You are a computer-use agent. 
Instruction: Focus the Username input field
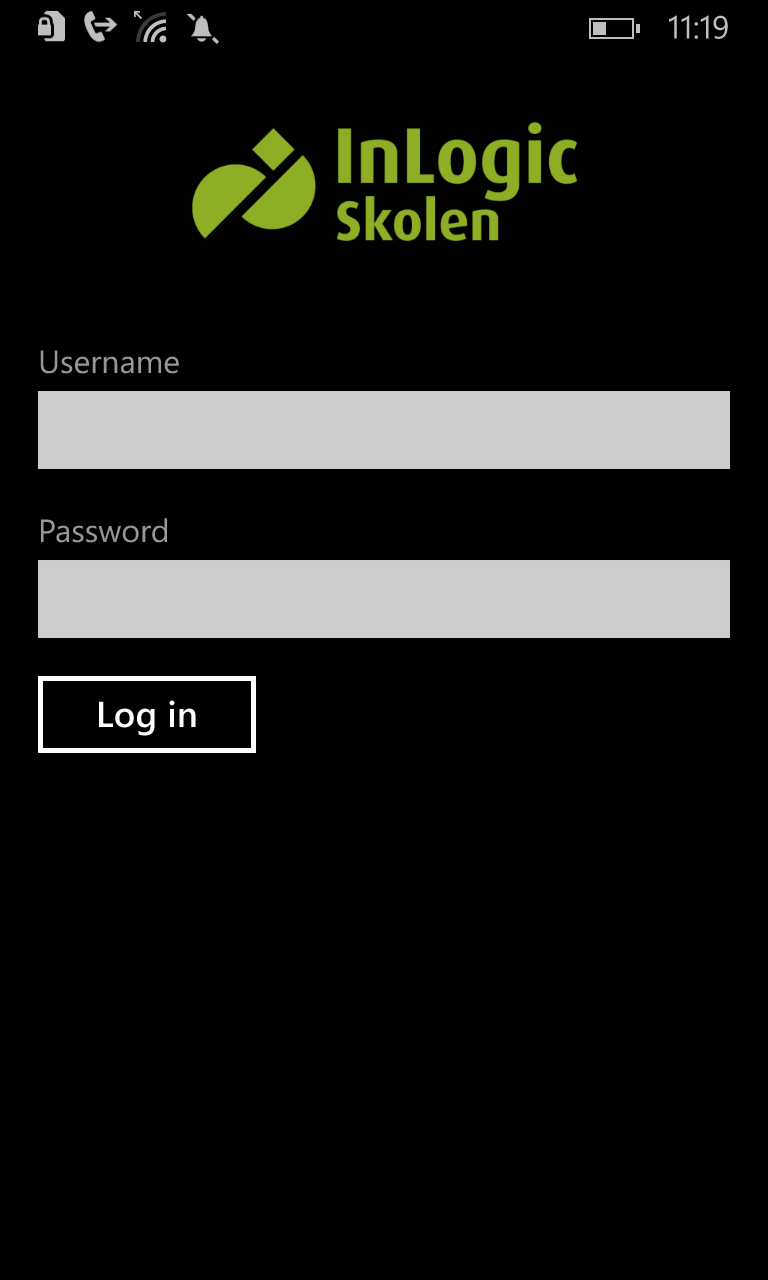tap(384, 430)
